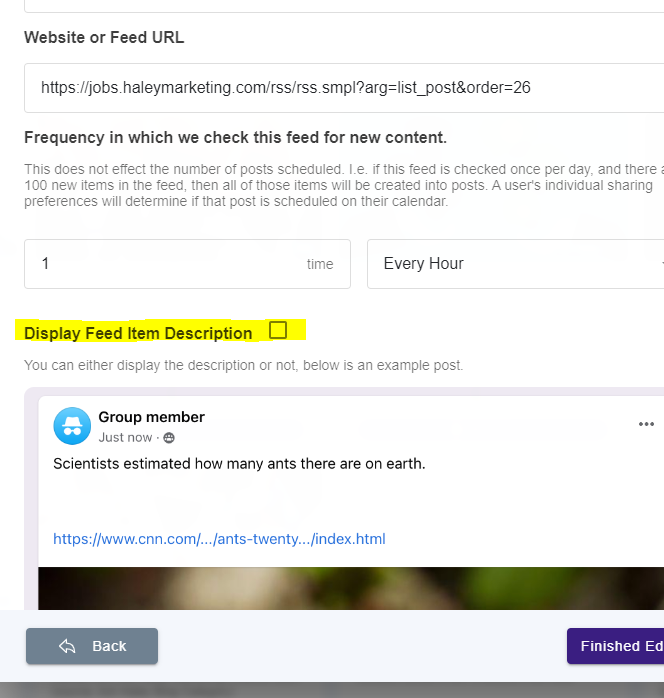Click the Display Feed Item Description label
The image size is (664, 698).
click(x=138, y=333)
